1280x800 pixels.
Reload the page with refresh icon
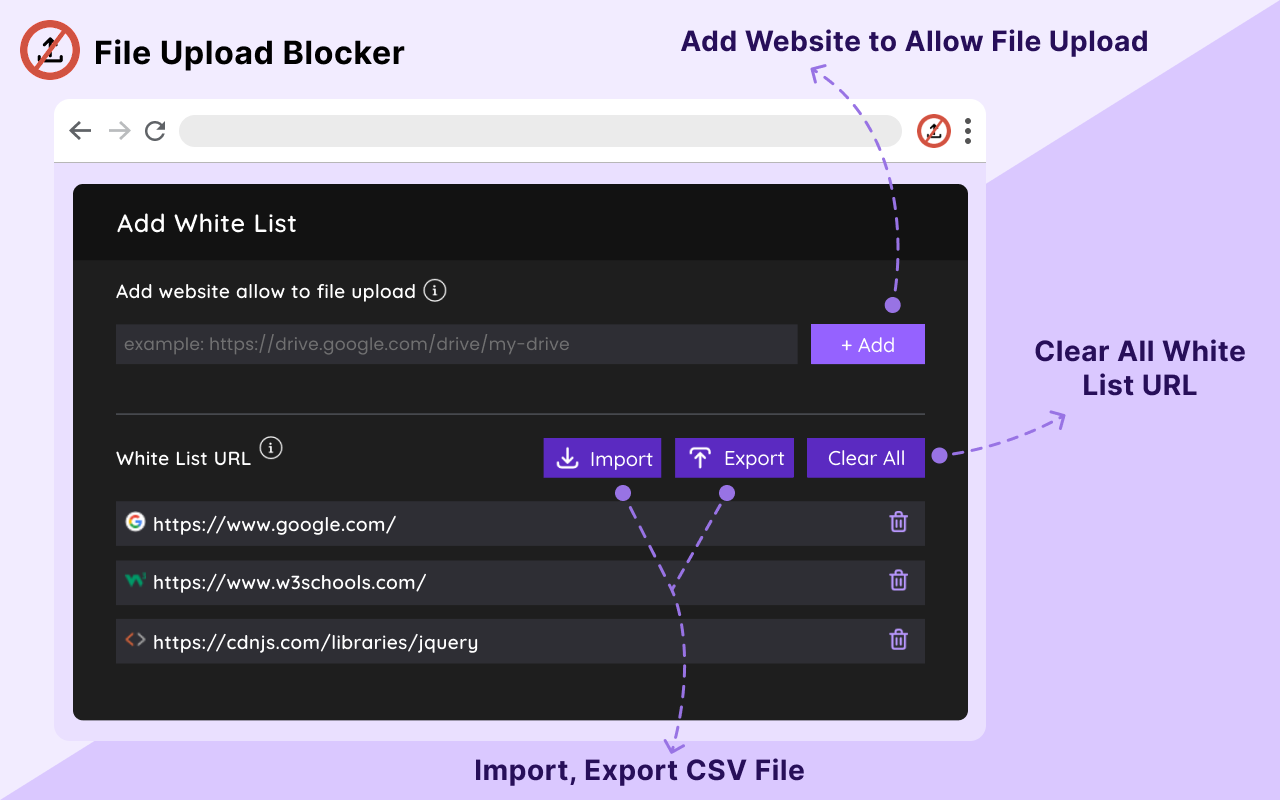(x=155, y=131)
